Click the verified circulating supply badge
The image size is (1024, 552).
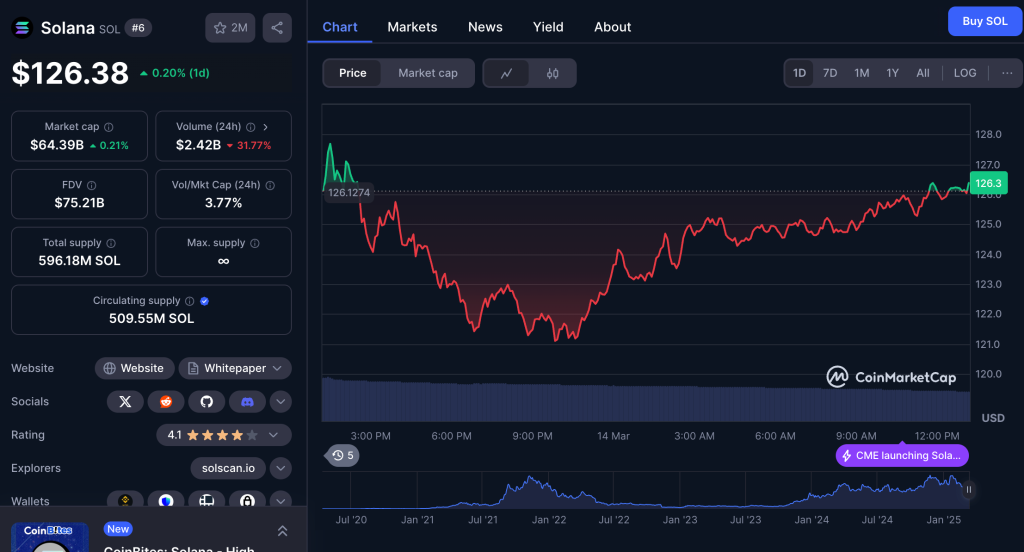coord(204,301)
